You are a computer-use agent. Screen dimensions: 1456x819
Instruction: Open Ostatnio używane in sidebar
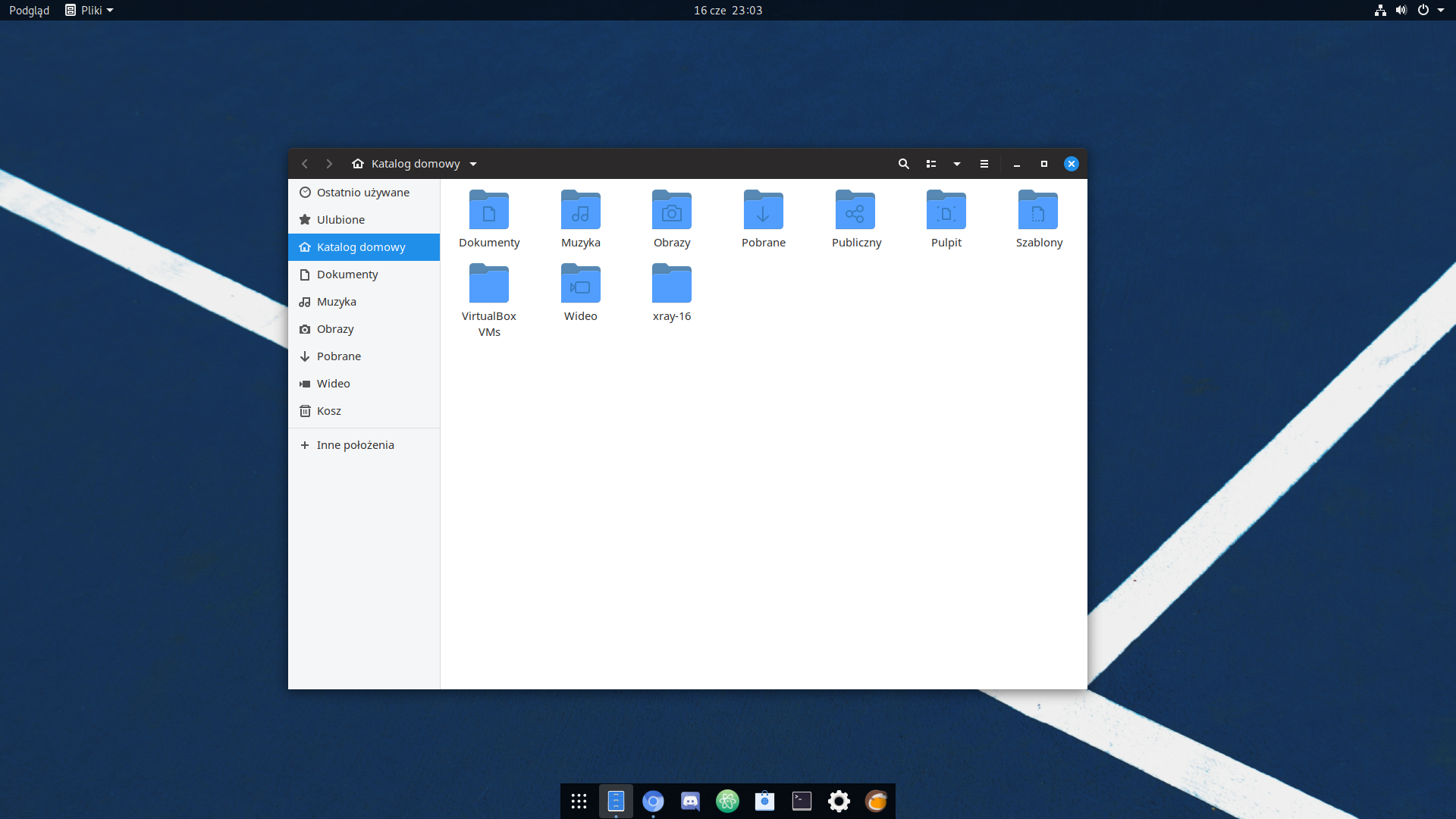click(x=364, y=193)
